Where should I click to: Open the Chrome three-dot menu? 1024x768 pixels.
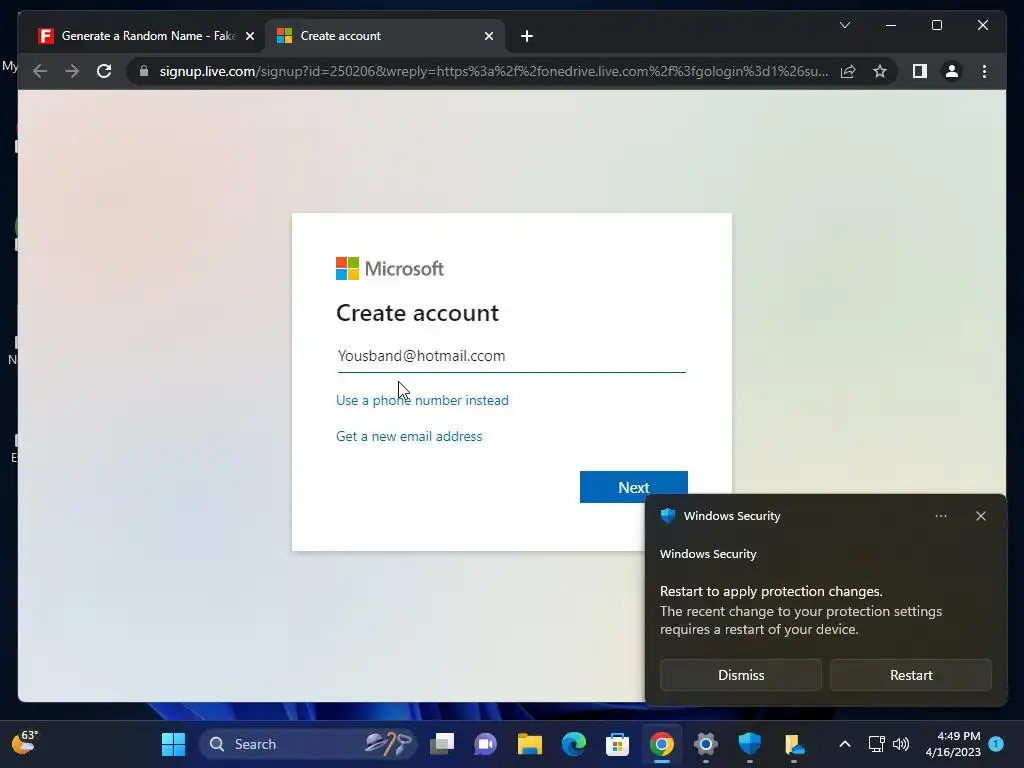coord(984,71)
